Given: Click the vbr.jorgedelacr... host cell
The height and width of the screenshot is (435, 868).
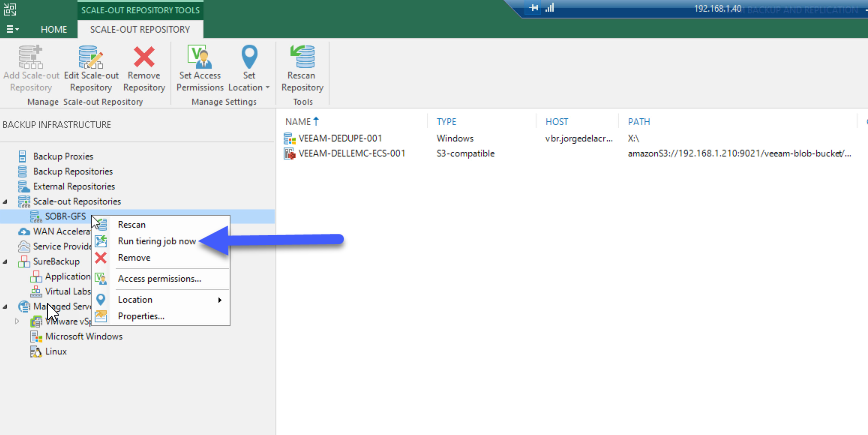Looking at the screenshot, I should coord(579,139).
